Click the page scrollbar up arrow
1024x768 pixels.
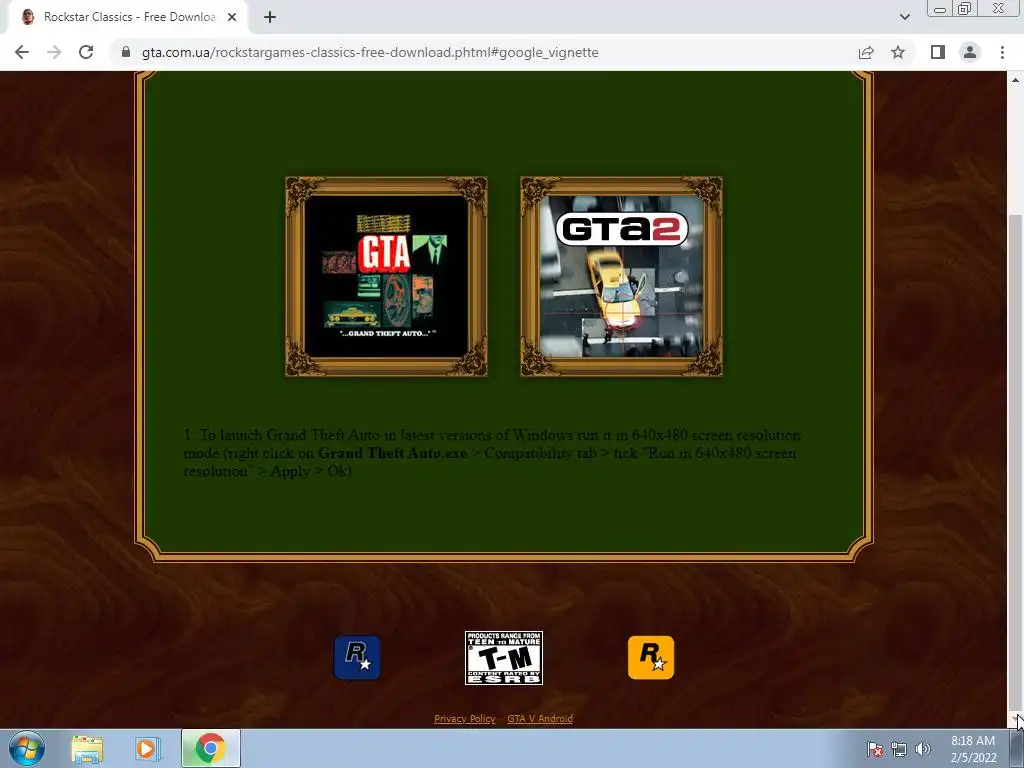(x=1015, y=80)
